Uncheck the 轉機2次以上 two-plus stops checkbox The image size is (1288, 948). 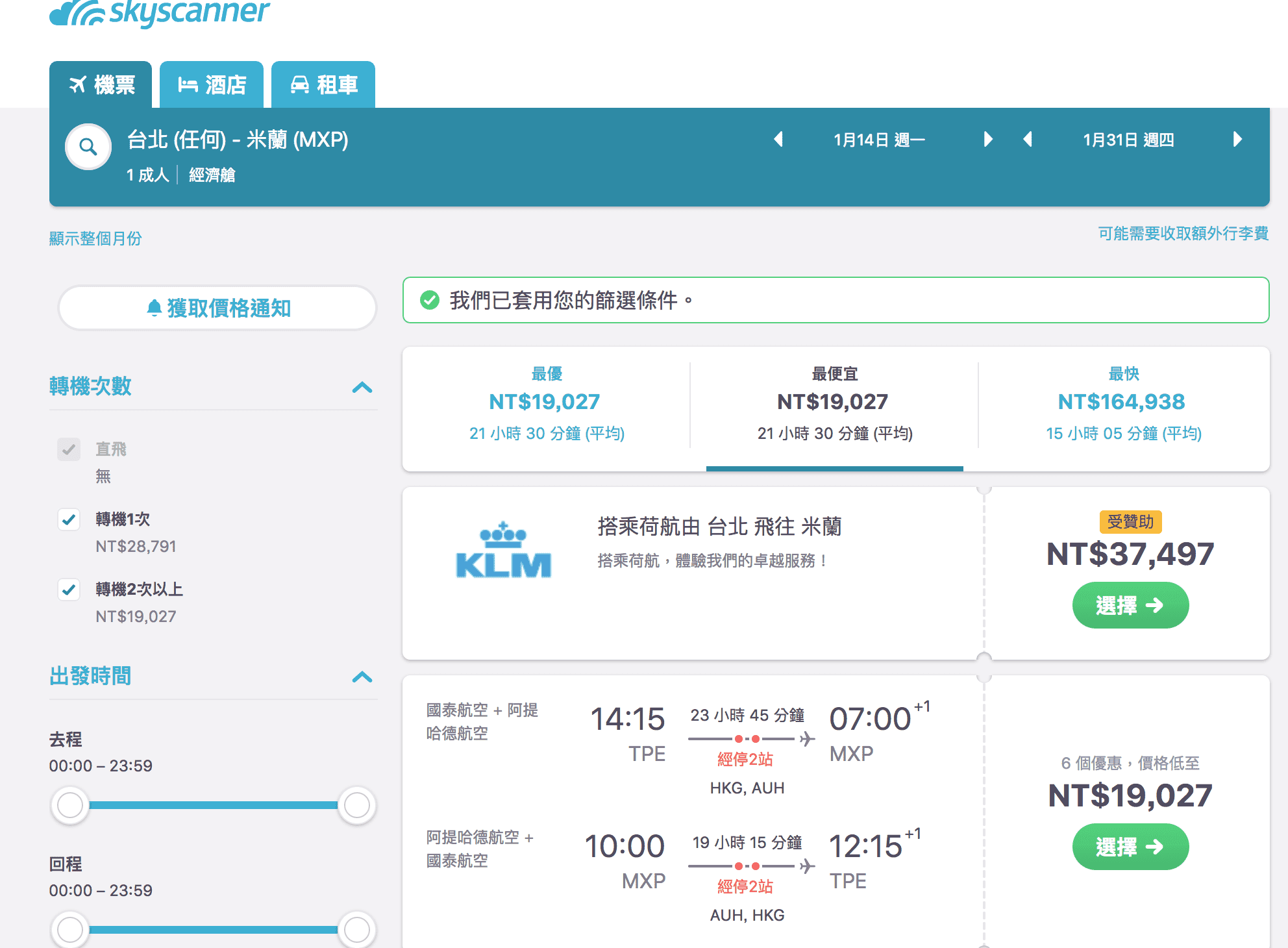click(x=69, y=590)
